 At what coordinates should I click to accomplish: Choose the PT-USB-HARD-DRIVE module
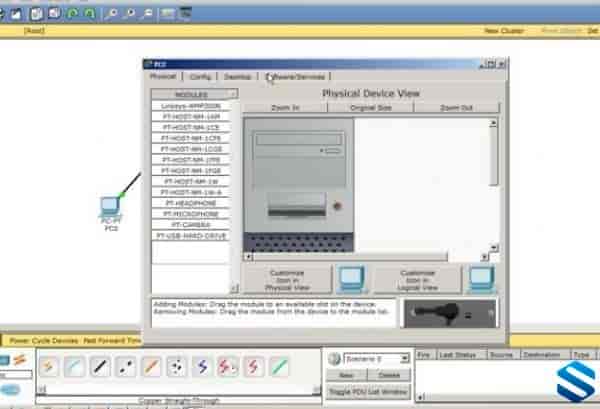(190, 236)
